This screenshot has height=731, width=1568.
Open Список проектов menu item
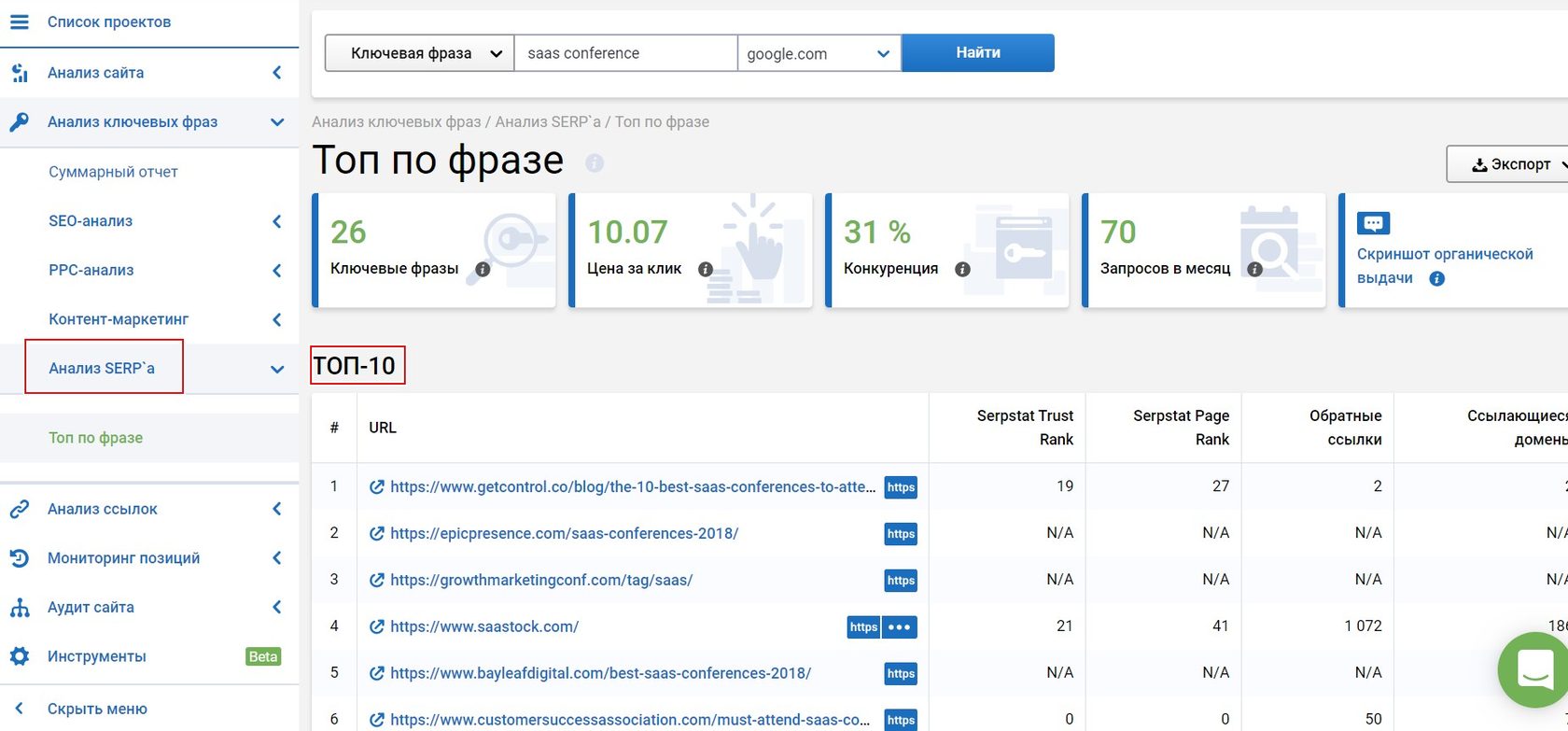tap(109, 21)
